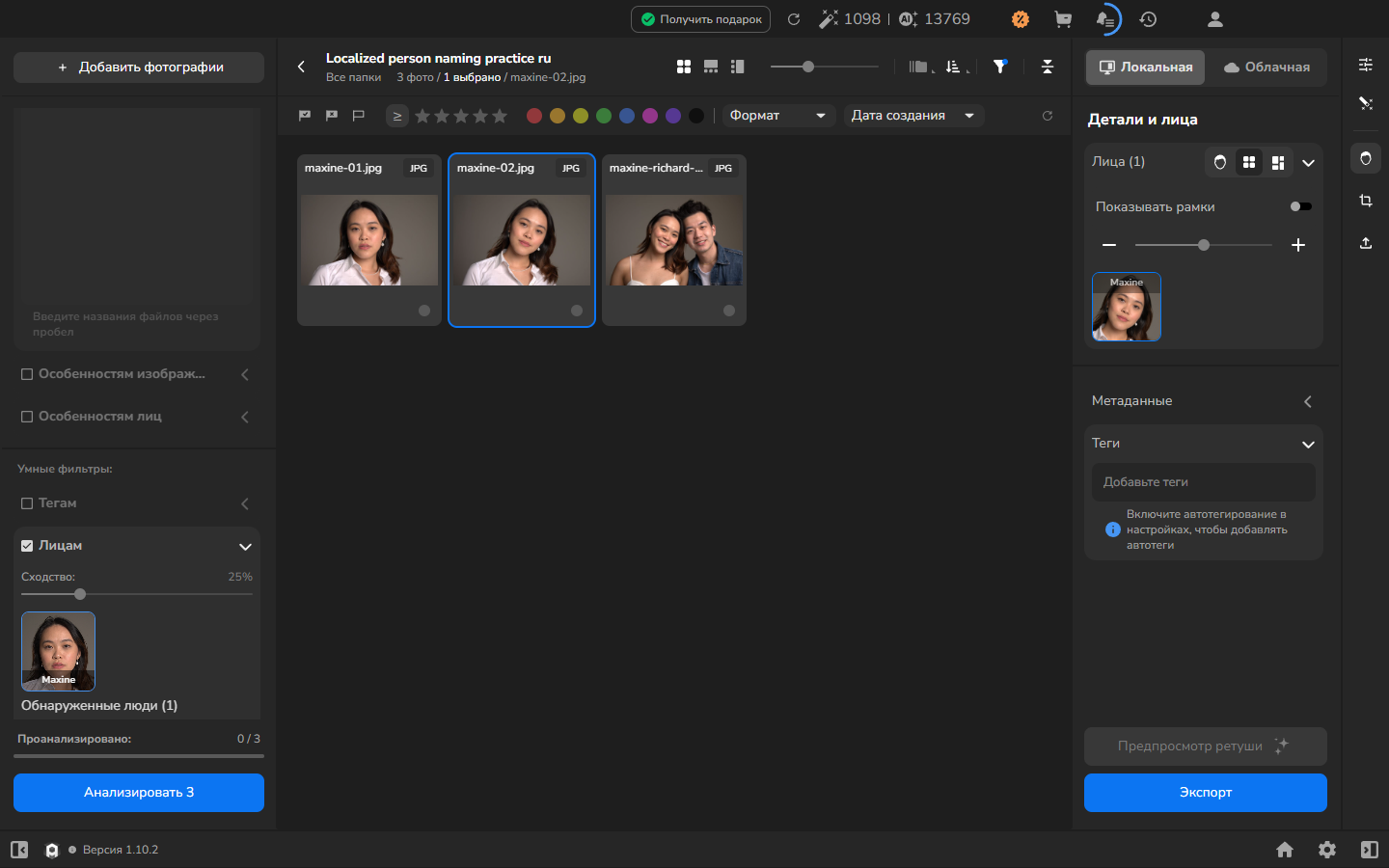Click the refresh icon beside gift button

click(x=794, y=19)
